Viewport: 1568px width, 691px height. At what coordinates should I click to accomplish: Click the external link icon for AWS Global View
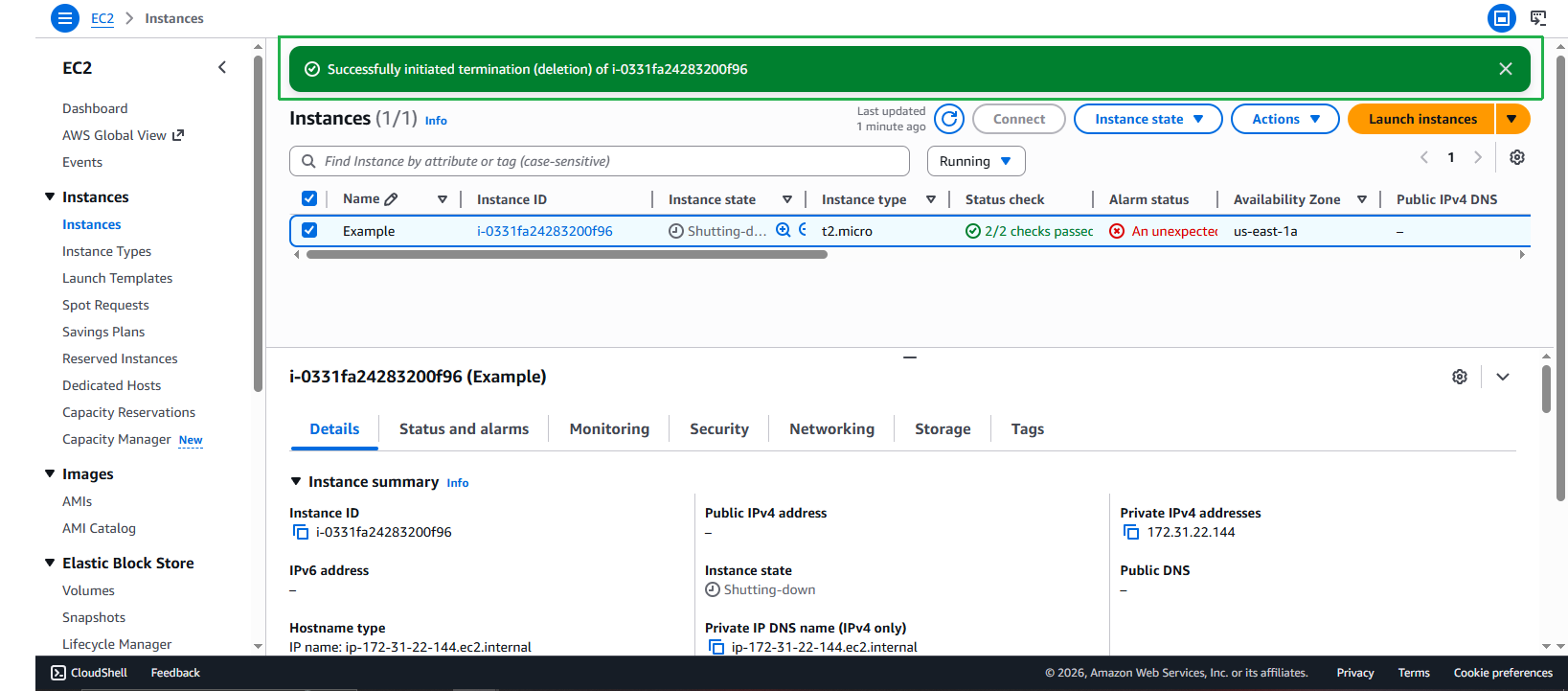(x=178, y=135)
